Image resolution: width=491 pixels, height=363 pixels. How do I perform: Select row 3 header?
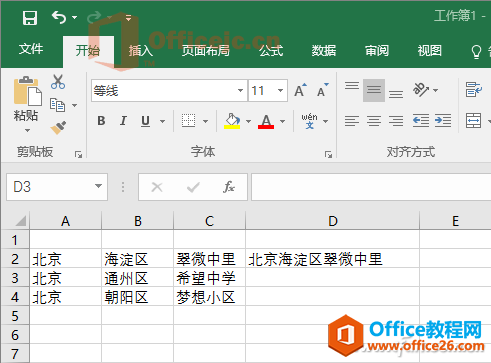15,278
